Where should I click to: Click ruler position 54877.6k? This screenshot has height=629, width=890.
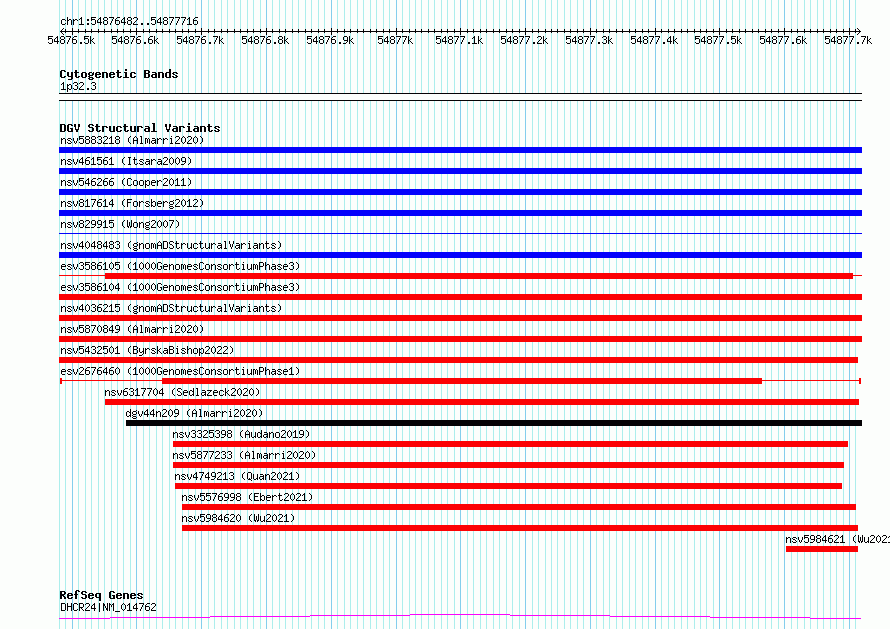click(783, 40)
